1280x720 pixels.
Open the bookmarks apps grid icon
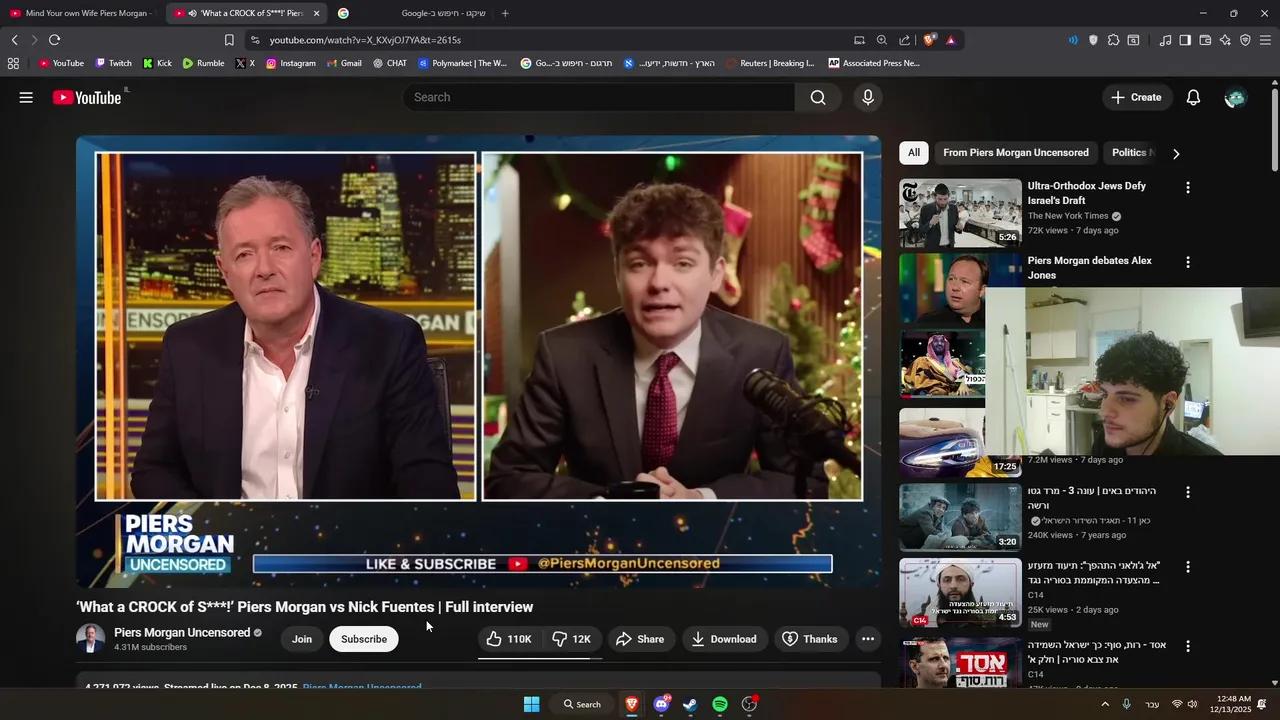point(13,63)
